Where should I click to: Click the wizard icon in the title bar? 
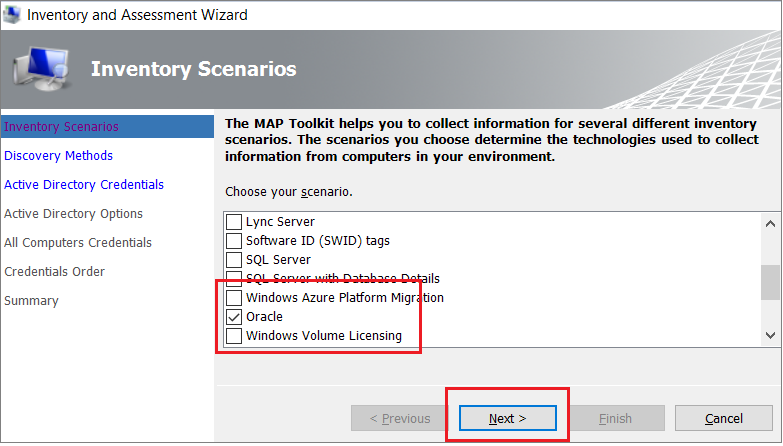[13, 15]
